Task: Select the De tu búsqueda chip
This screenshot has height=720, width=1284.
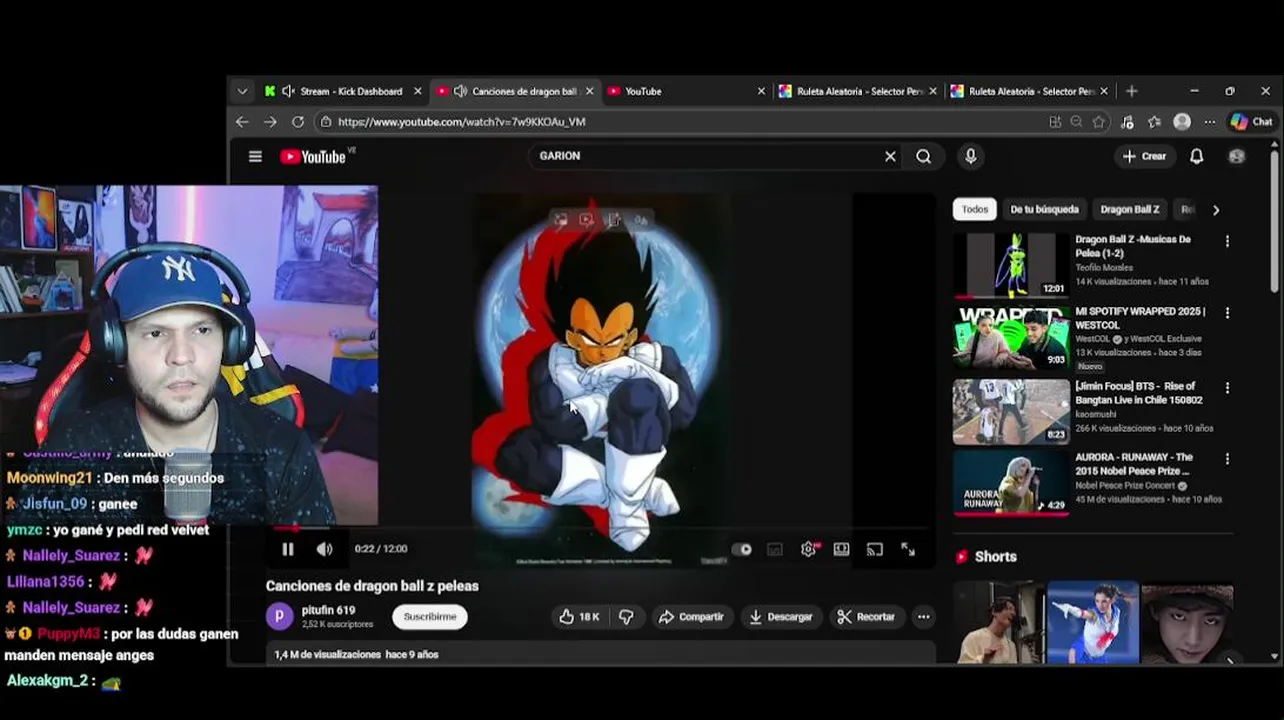Action: (x=1044, y=210)
